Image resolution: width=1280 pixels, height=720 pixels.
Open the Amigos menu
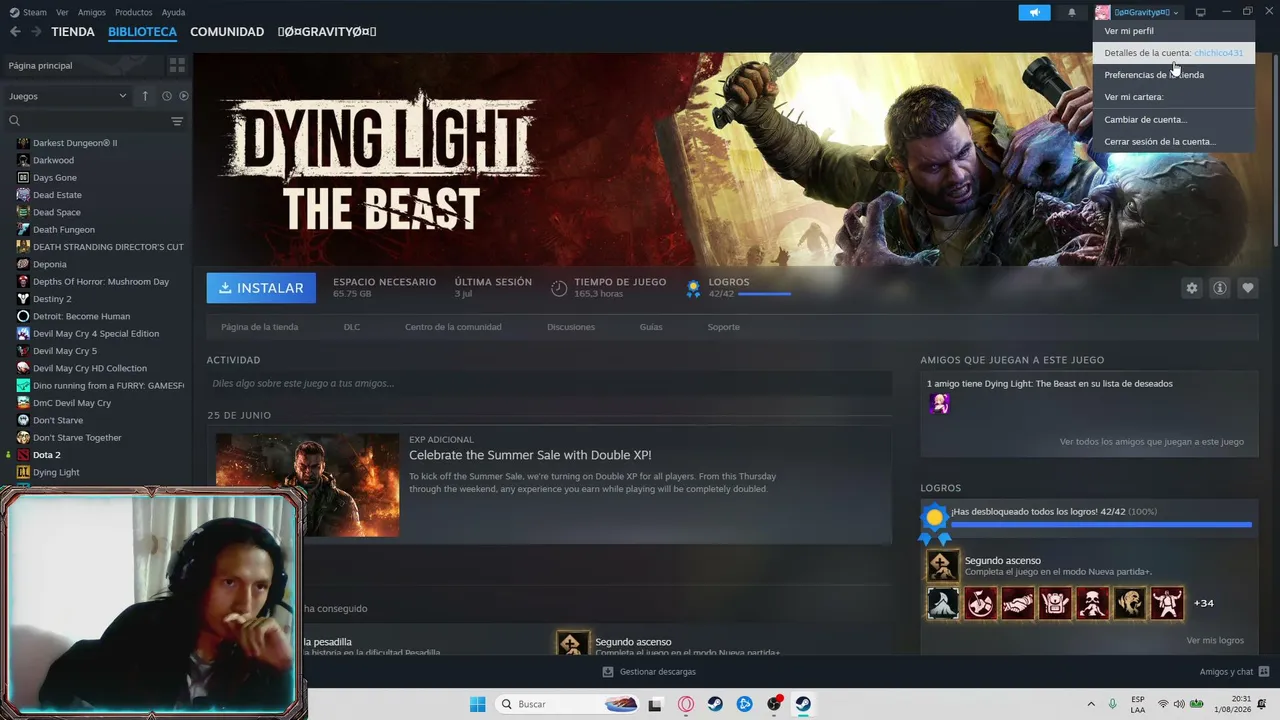[92, 12]
